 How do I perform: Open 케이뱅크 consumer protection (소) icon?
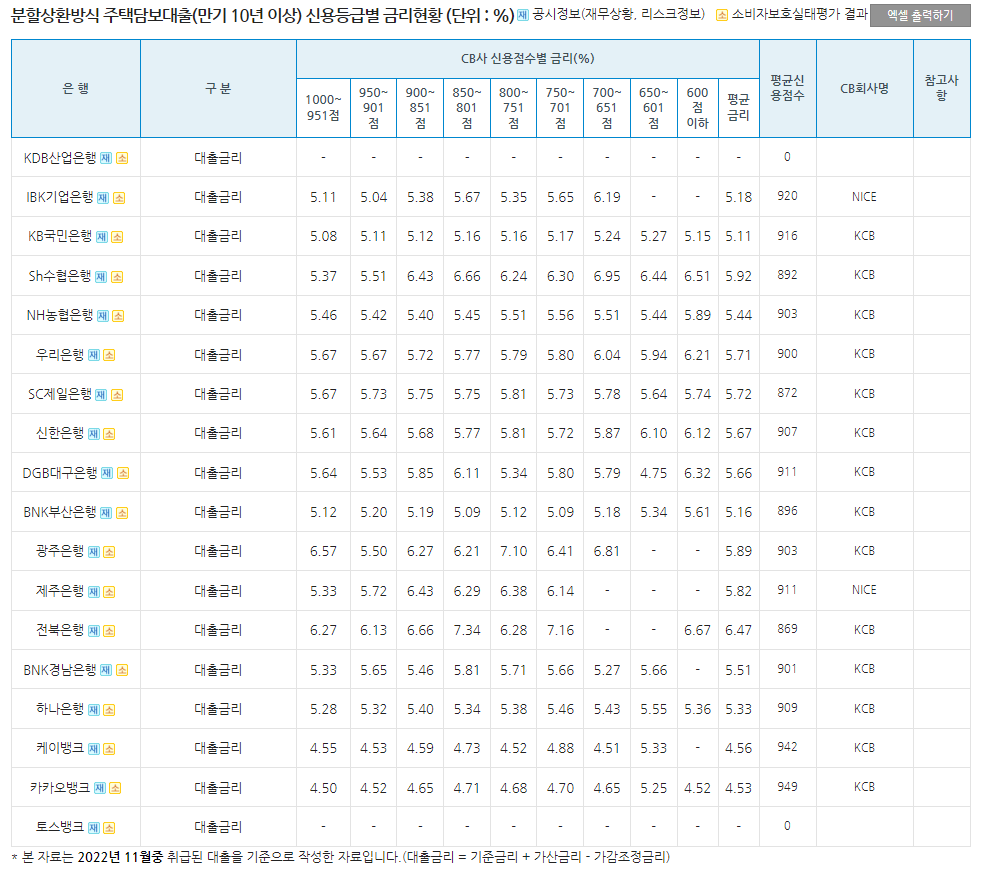point(109,748)
